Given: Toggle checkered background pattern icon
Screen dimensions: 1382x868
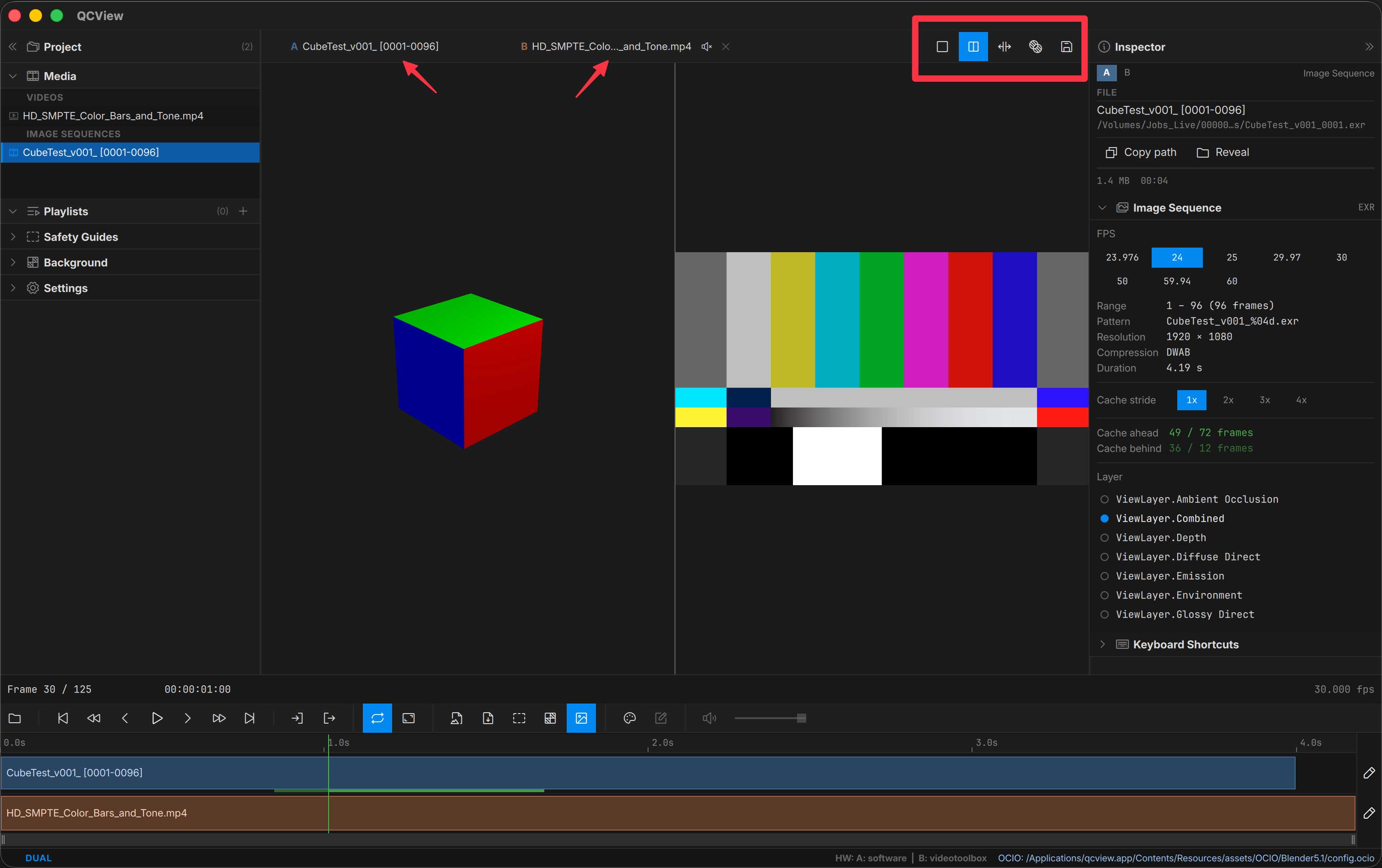Looking at the screenshot, I should tap(550, 718).
